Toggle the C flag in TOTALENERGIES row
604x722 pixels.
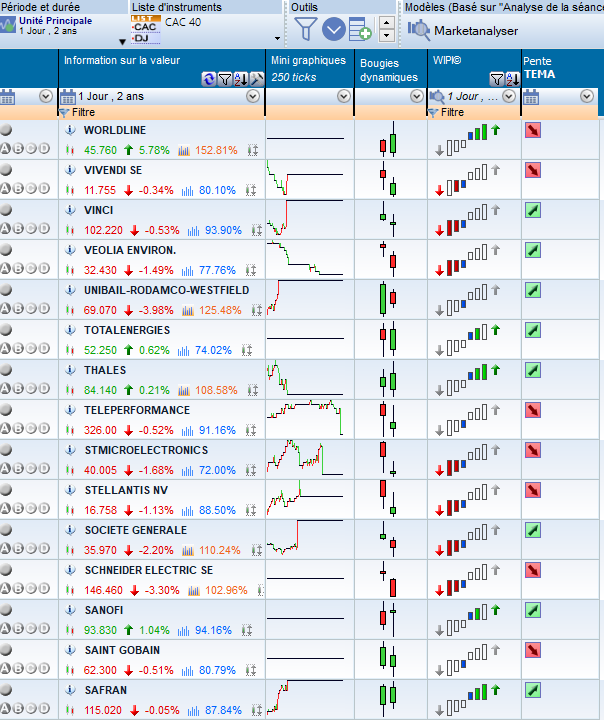[x=31, y=349]
